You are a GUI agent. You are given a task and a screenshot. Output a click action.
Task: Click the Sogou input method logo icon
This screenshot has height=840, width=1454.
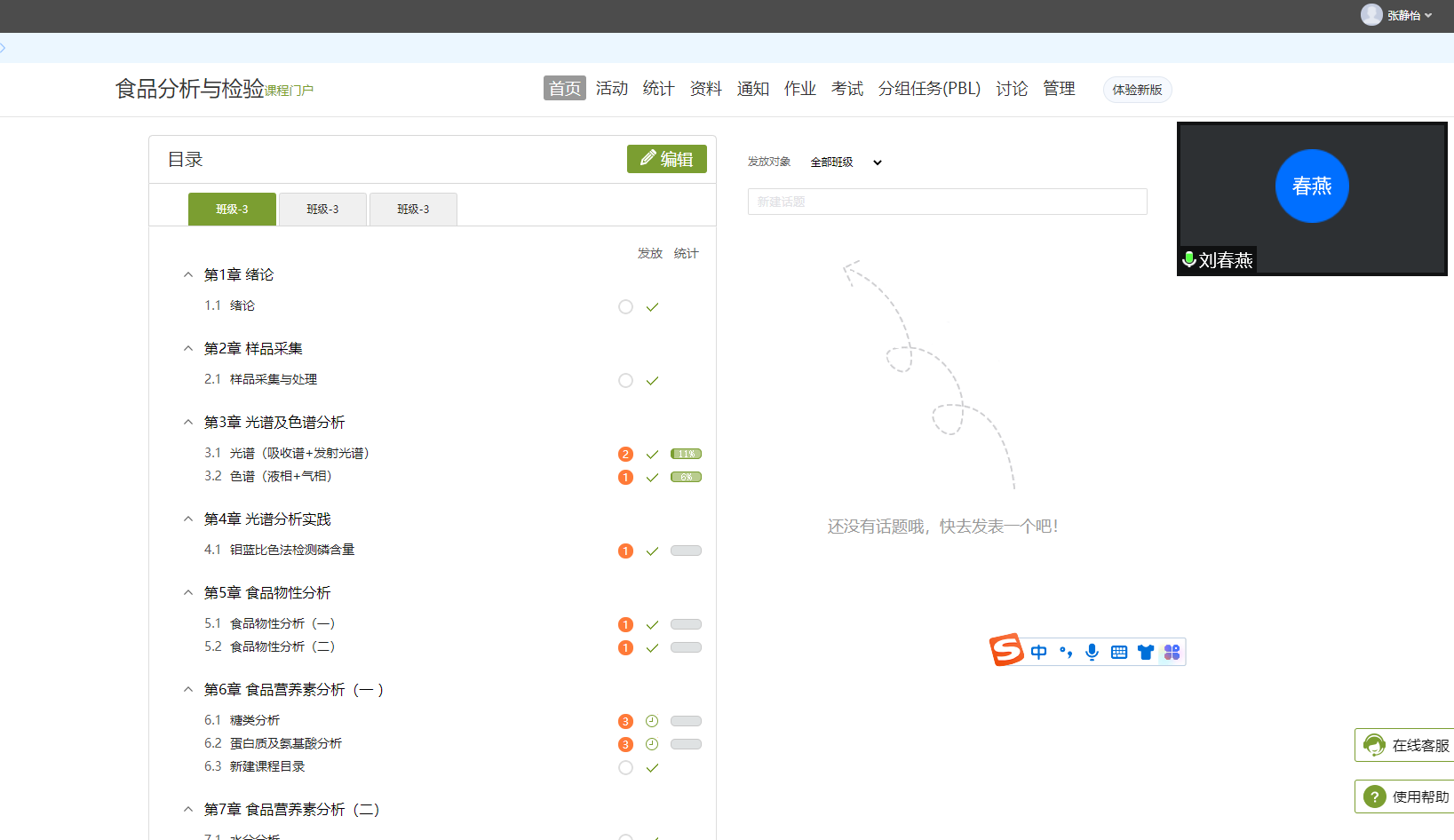(x=1006, y=650)
